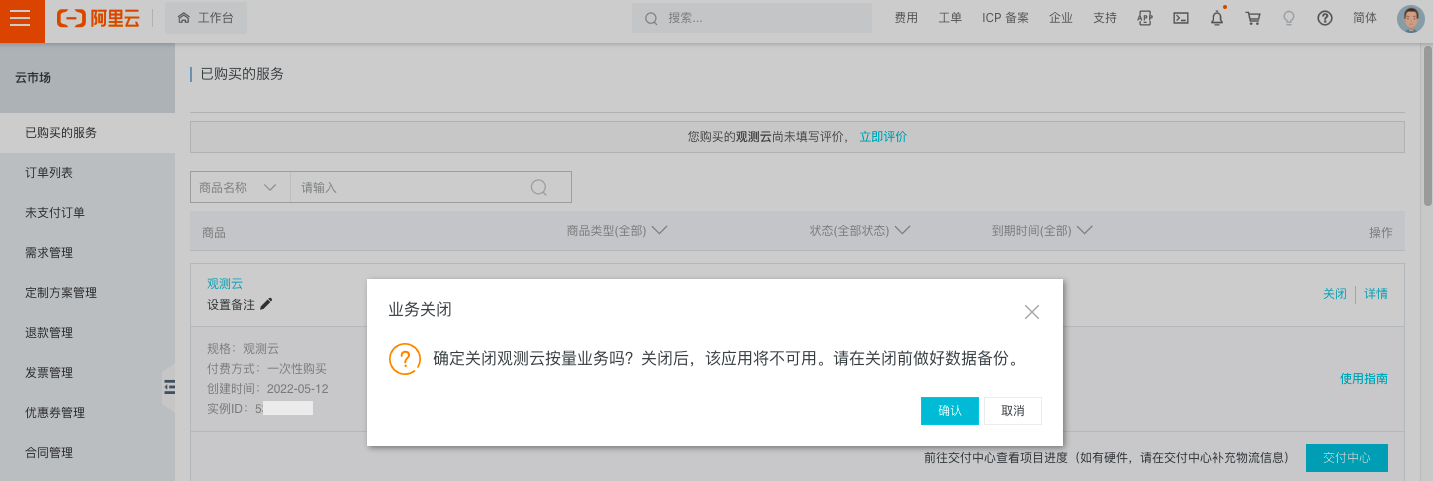This screenshot has height=481, width=1433.
Task: Select 已购买的服务 in sidebar
Action: point(87,132)
